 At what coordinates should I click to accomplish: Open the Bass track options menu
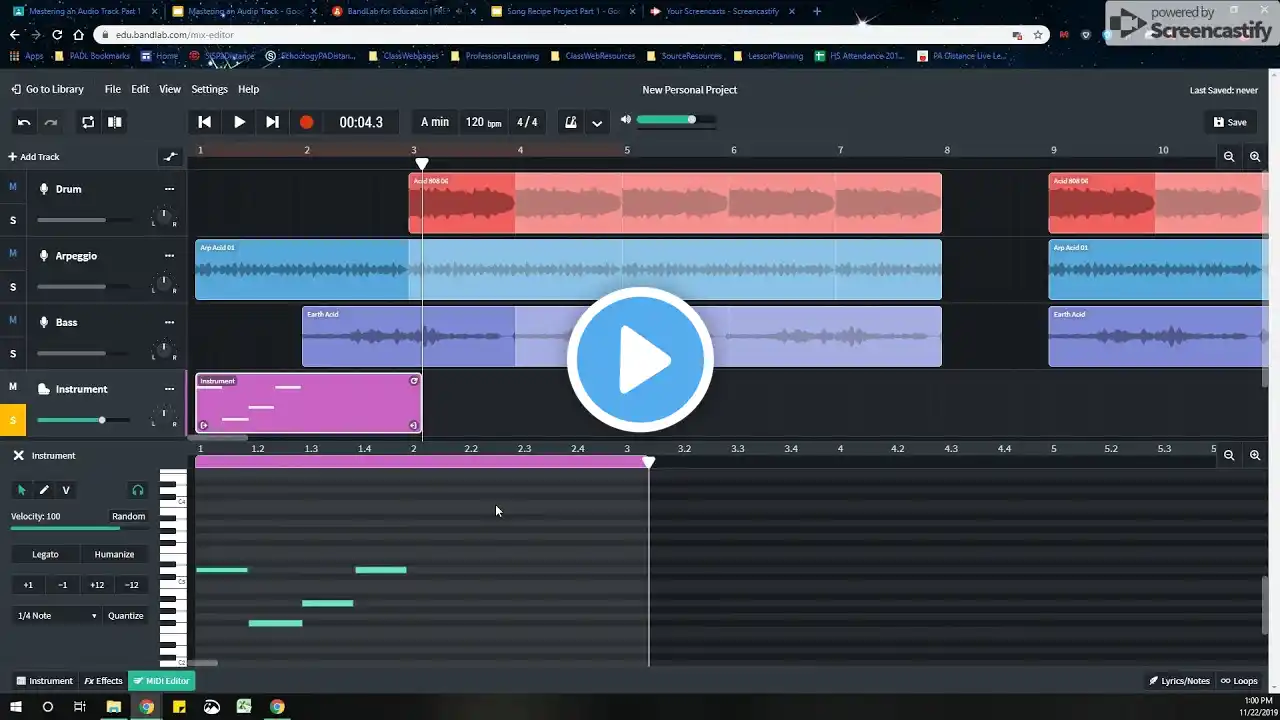[x=169, y=322]
